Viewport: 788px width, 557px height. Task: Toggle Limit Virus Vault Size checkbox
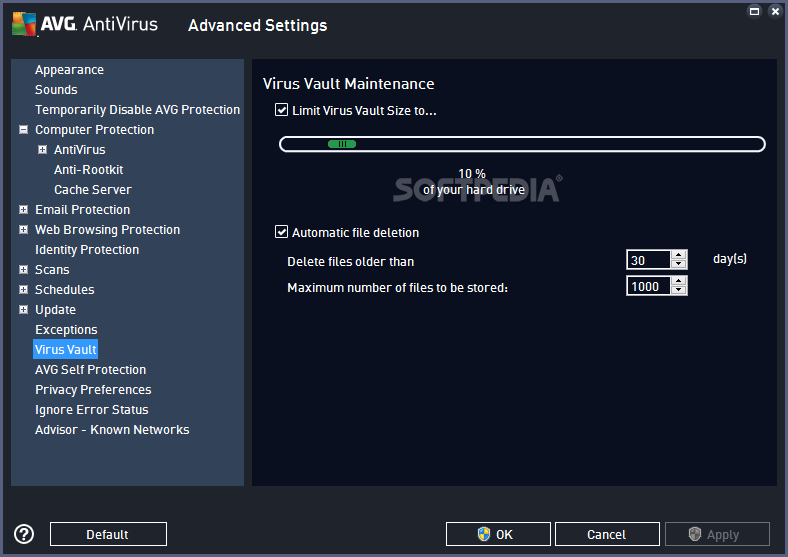pos(281,110)
